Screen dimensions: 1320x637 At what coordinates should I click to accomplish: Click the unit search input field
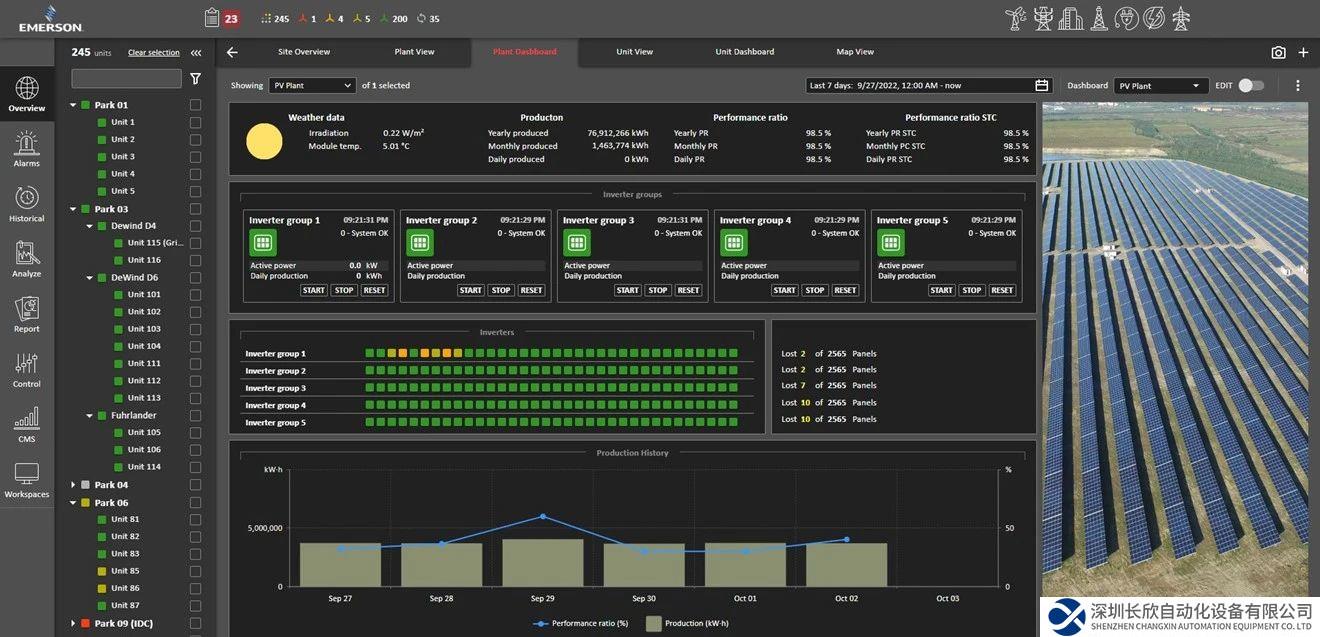[126, 79]
